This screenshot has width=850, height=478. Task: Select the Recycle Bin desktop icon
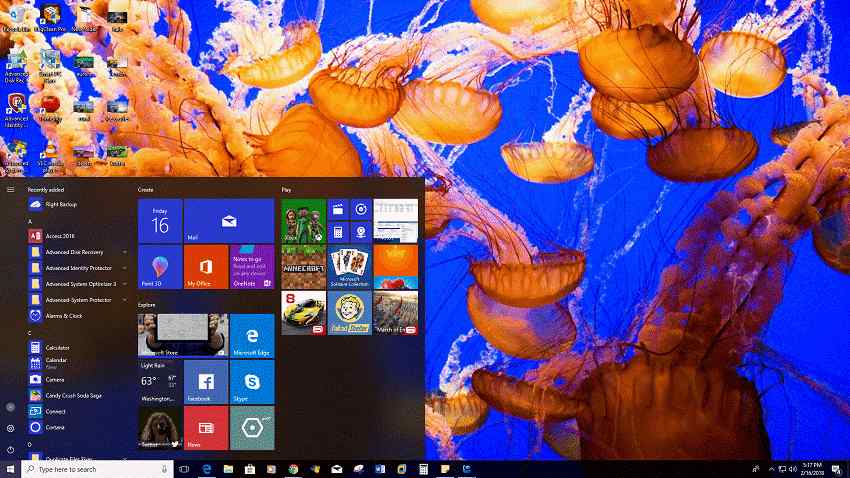pos(16,17)
